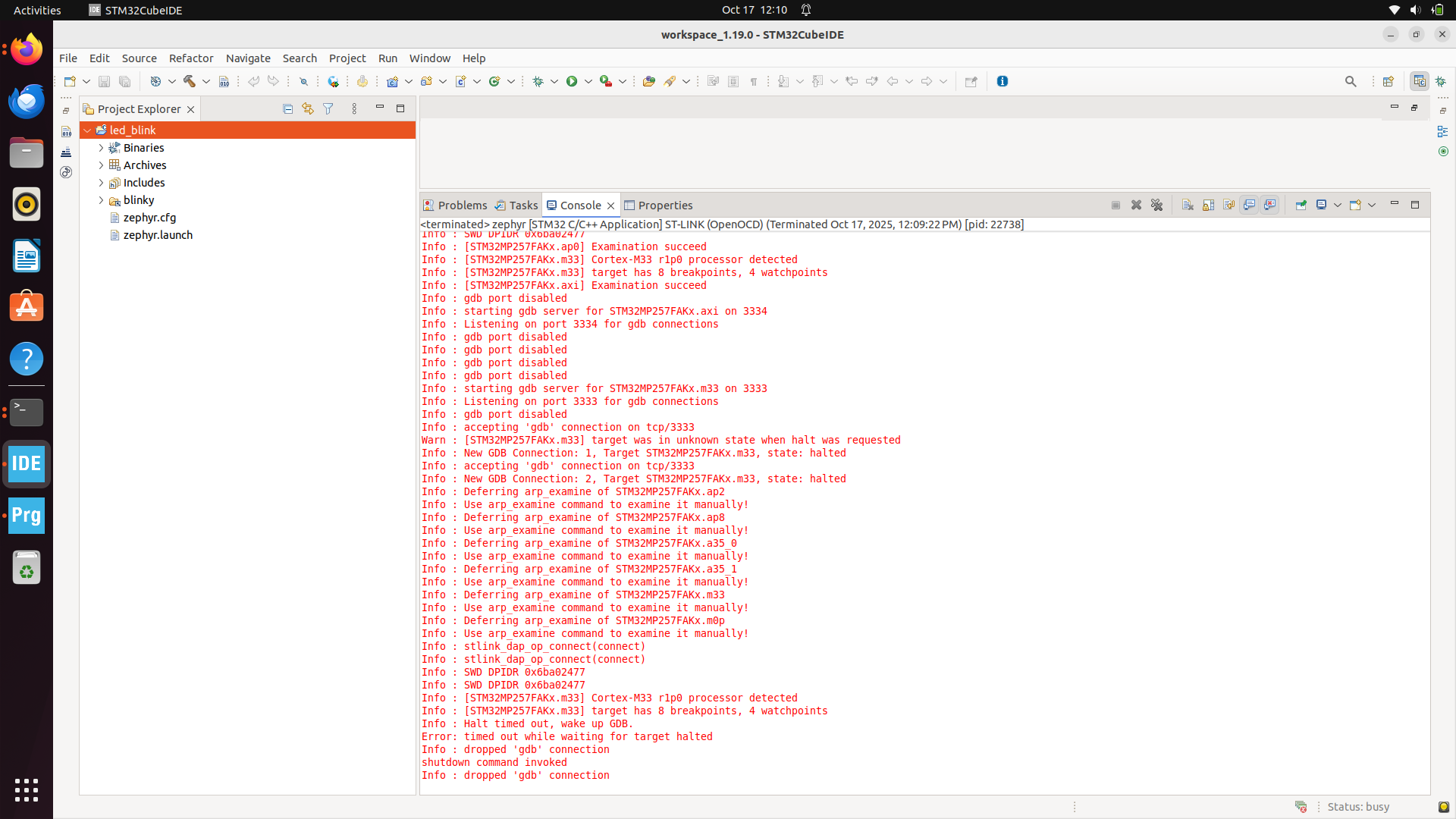1456x819 pixels.
Task: Collapse all nodes in Project Explorer
Action: pos(287,108)
